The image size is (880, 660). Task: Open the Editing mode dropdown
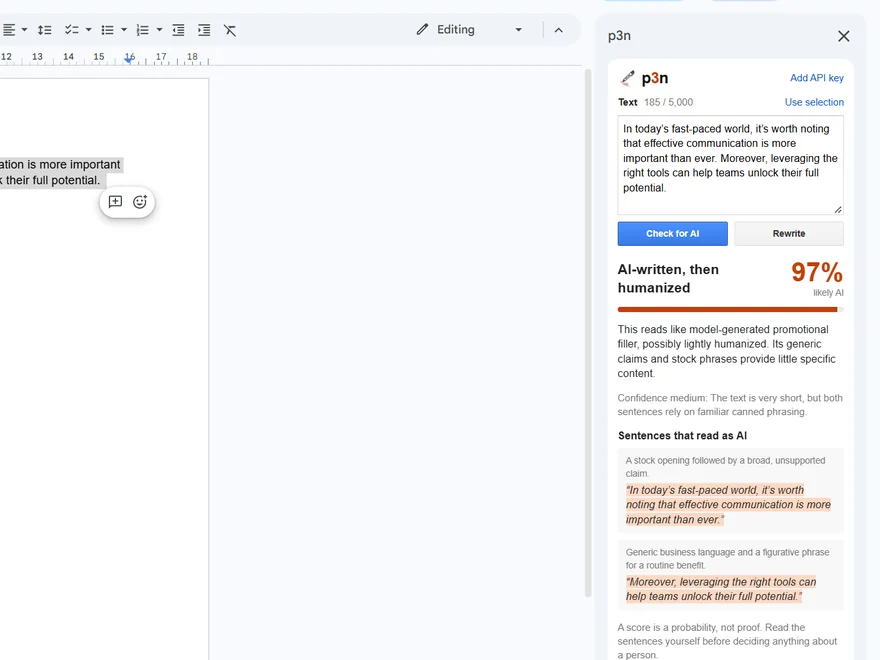click(469, 30)
